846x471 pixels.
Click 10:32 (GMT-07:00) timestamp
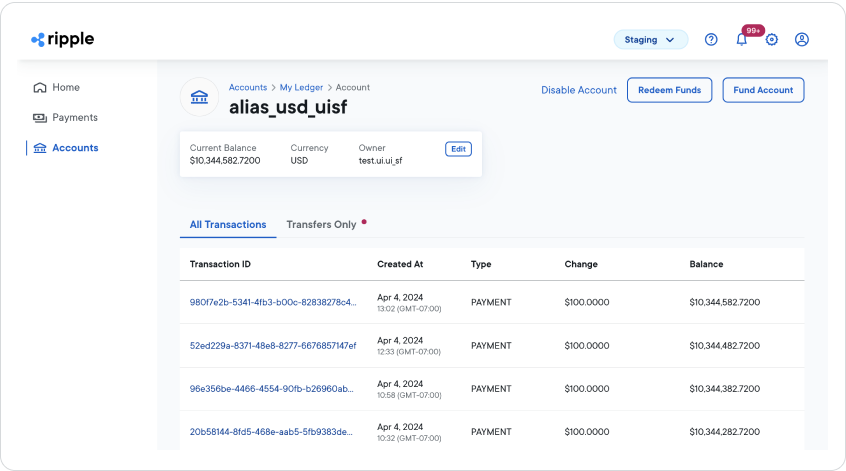[409, 439]
